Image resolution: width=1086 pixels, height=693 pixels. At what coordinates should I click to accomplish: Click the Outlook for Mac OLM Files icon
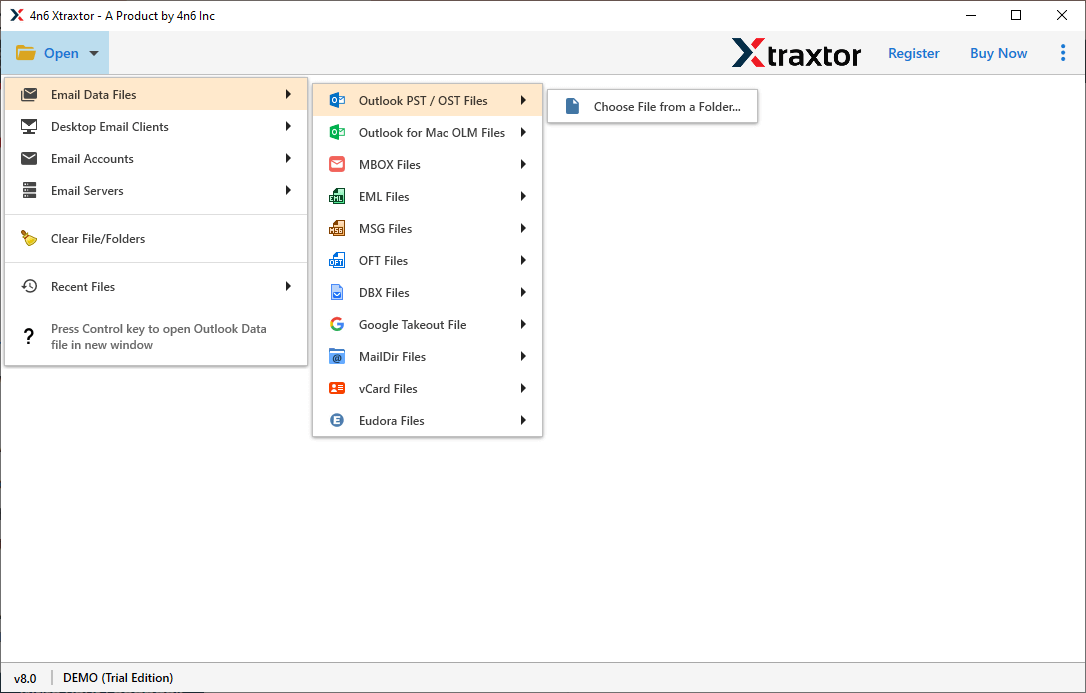(338, 132)
